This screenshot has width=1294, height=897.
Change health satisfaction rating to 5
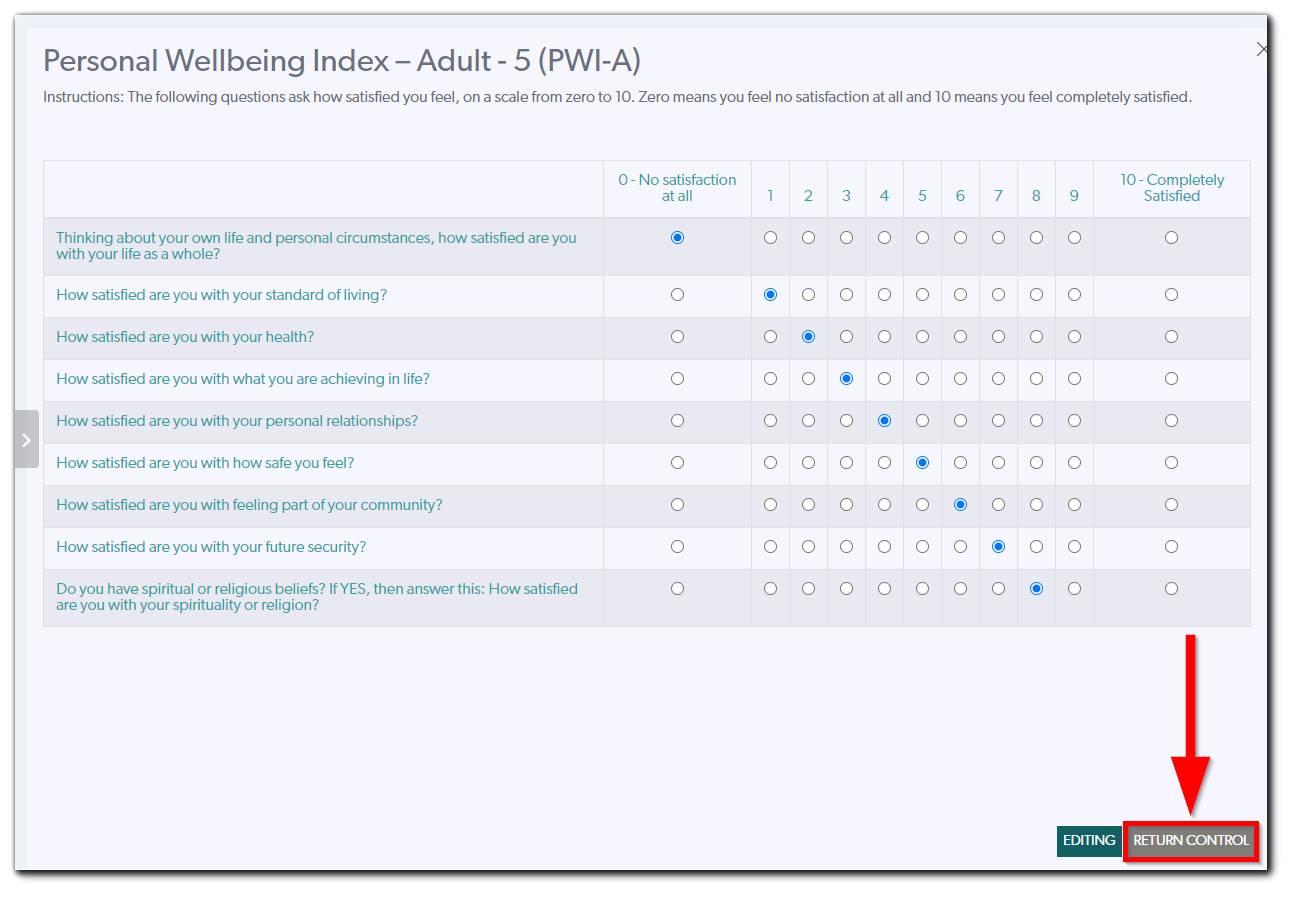pos(922,336)
